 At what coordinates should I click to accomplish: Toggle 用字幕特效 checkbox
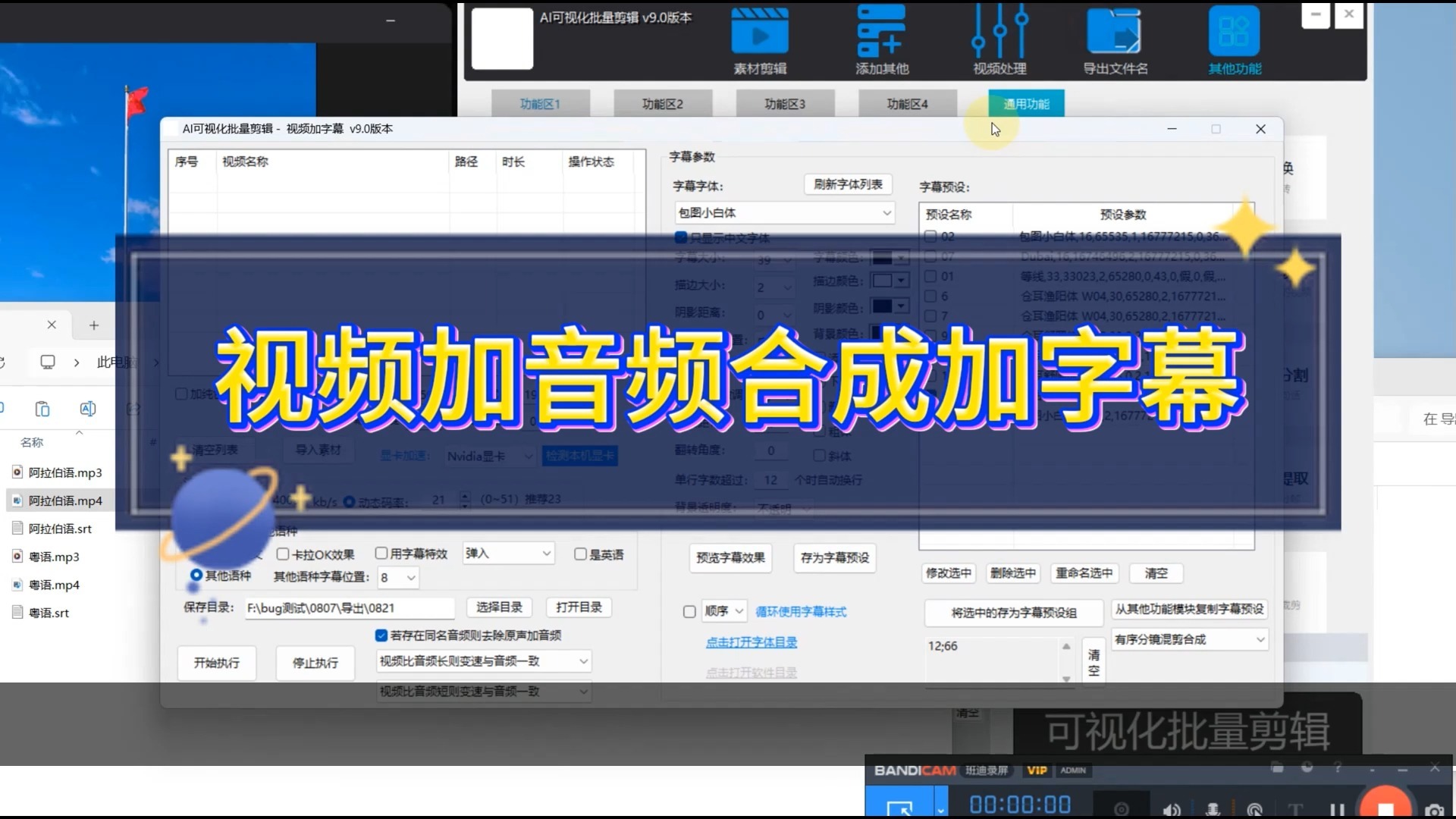point(381,554)
